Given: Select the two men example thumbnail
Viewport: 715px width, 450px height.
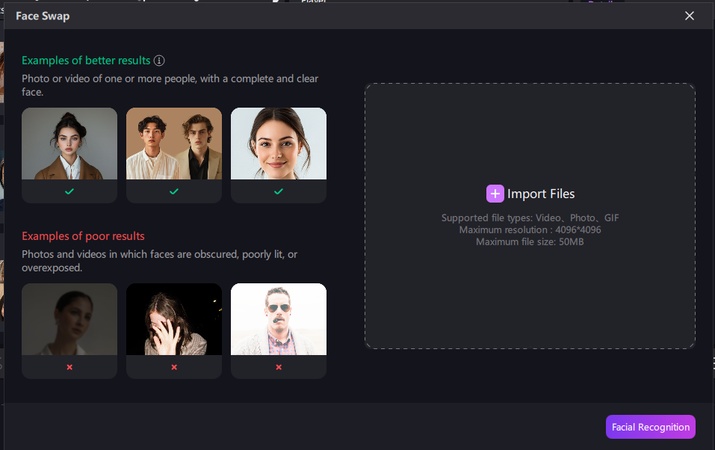Looking at the screenshot, I should [174, 143].
